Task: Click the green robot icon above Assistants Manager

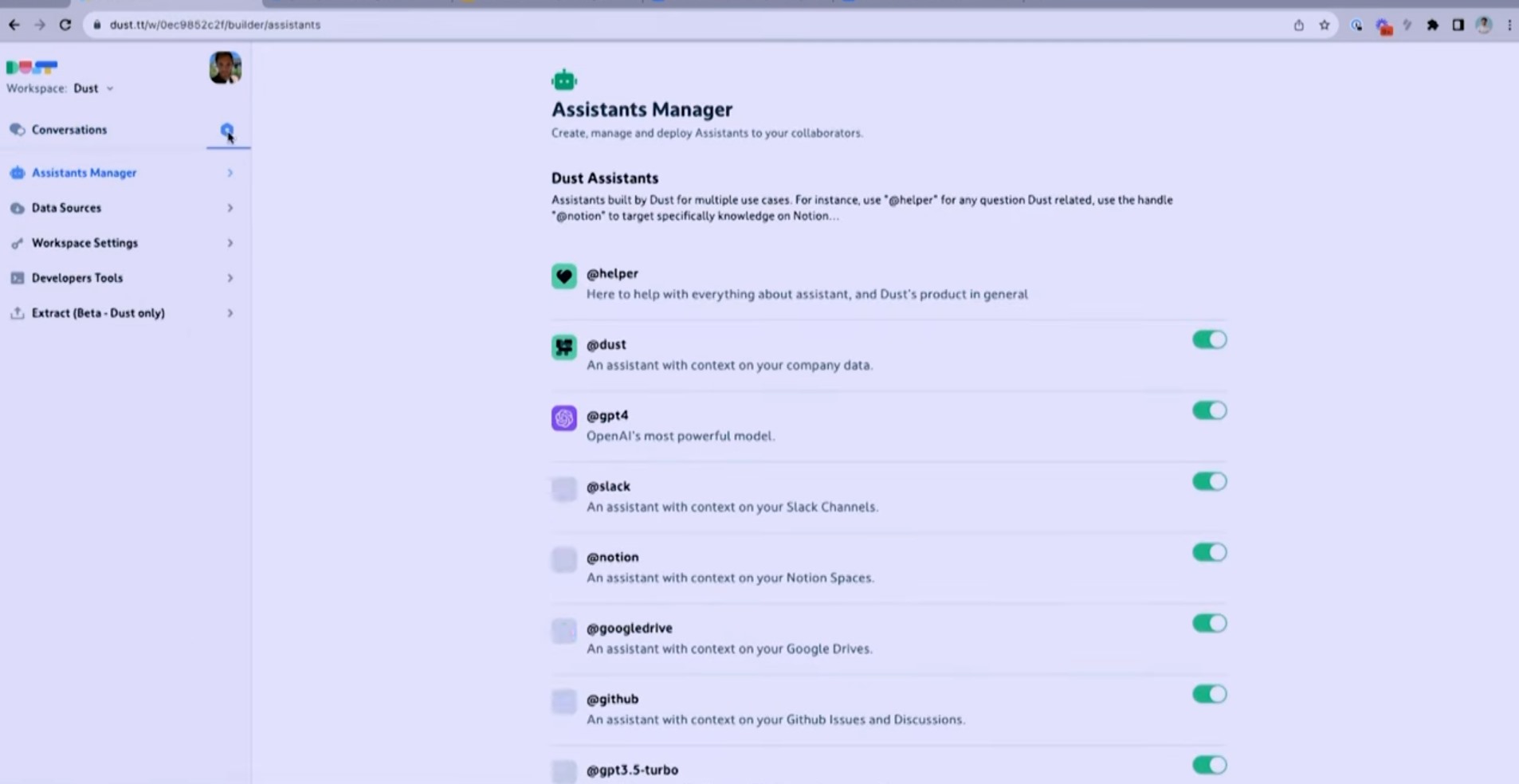Action: (563, 80)
